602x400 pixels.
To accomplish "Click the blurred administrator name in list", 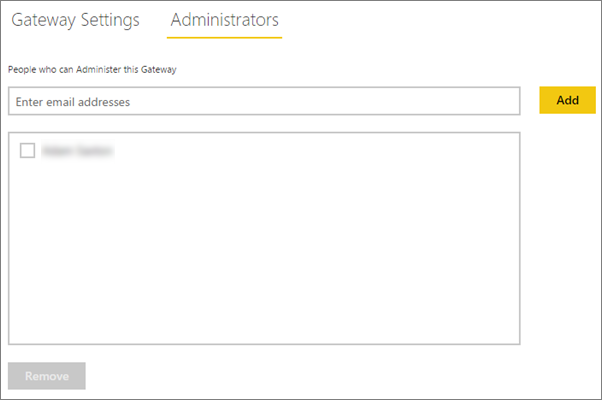I will click(x=78, y=150).
